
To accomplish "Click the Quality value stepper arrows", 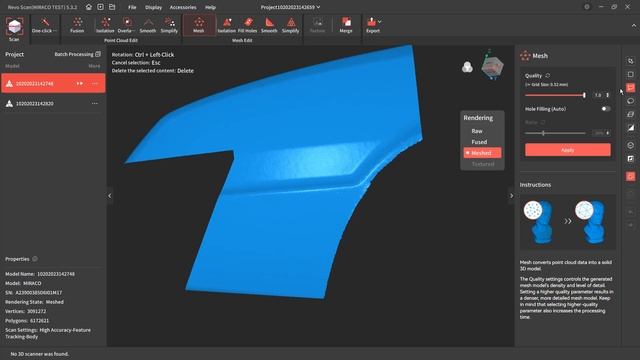I will pyautogui.click(x=608, y=95).
